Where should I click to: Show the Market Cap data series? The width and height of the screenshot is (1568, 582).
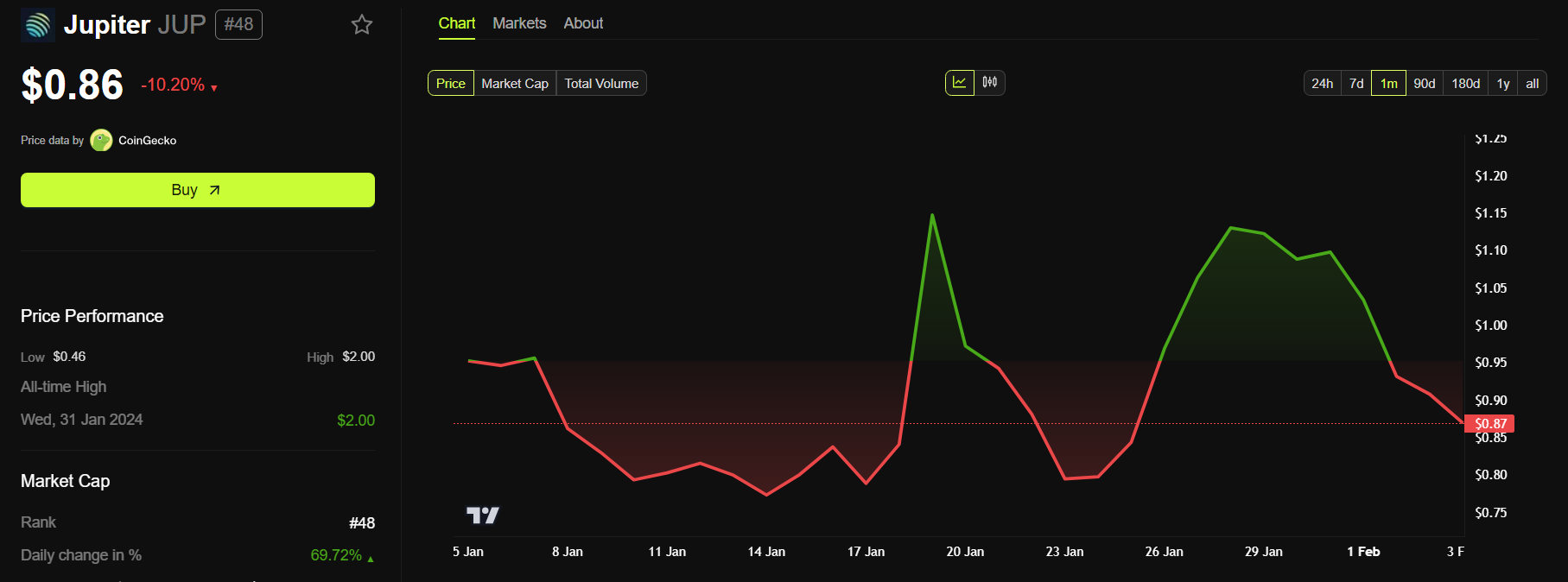click(515, 83)
